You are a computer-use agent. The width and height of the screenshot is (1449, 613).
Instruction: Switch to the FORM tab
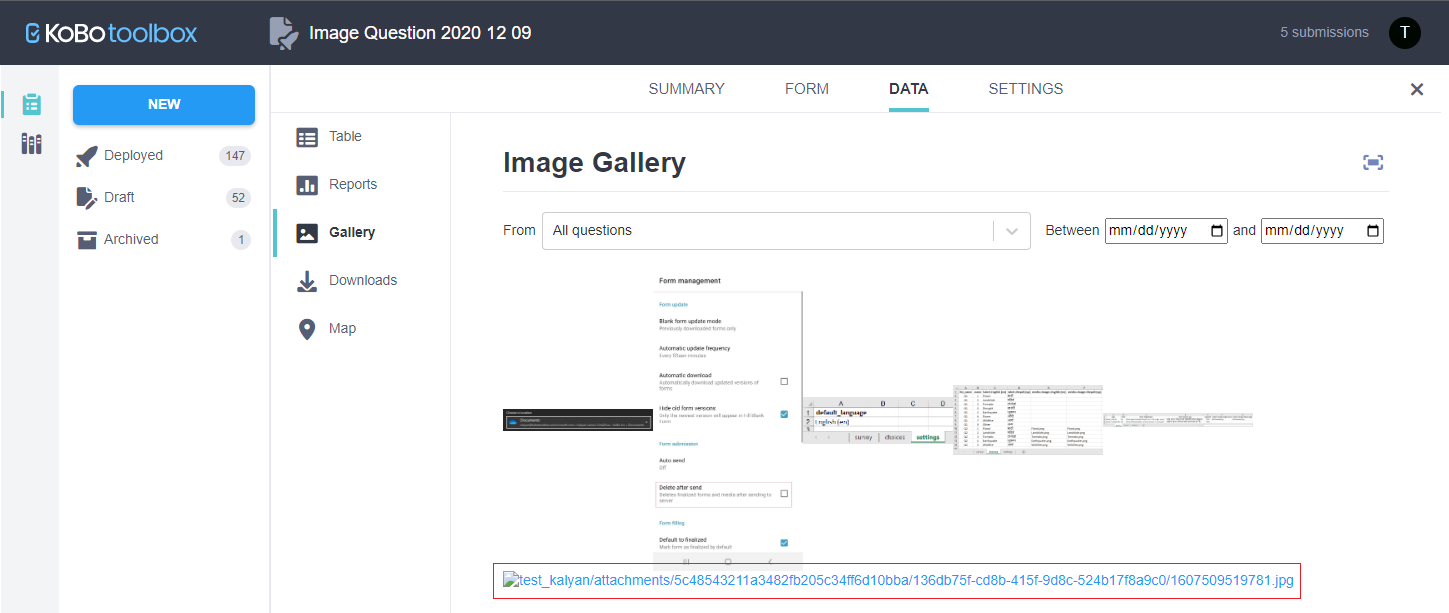point(806,88)
